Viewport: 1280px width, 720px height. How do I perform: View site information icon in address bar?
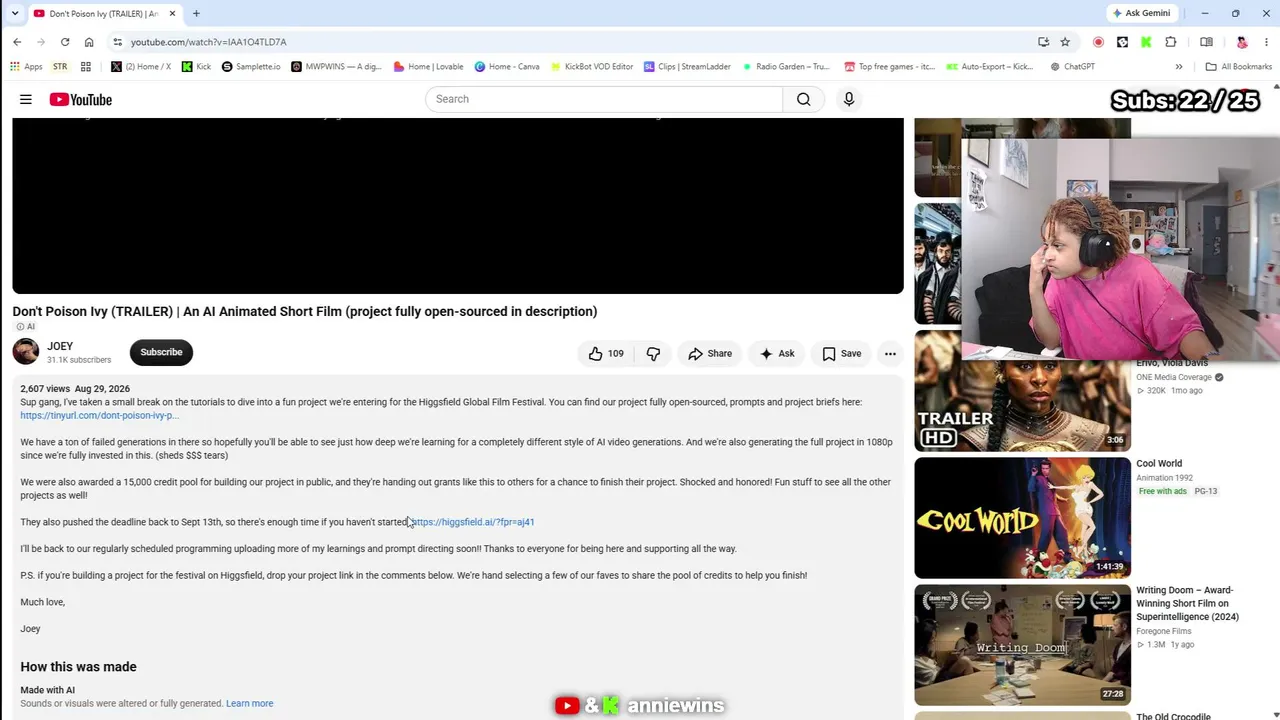(117, 42)
